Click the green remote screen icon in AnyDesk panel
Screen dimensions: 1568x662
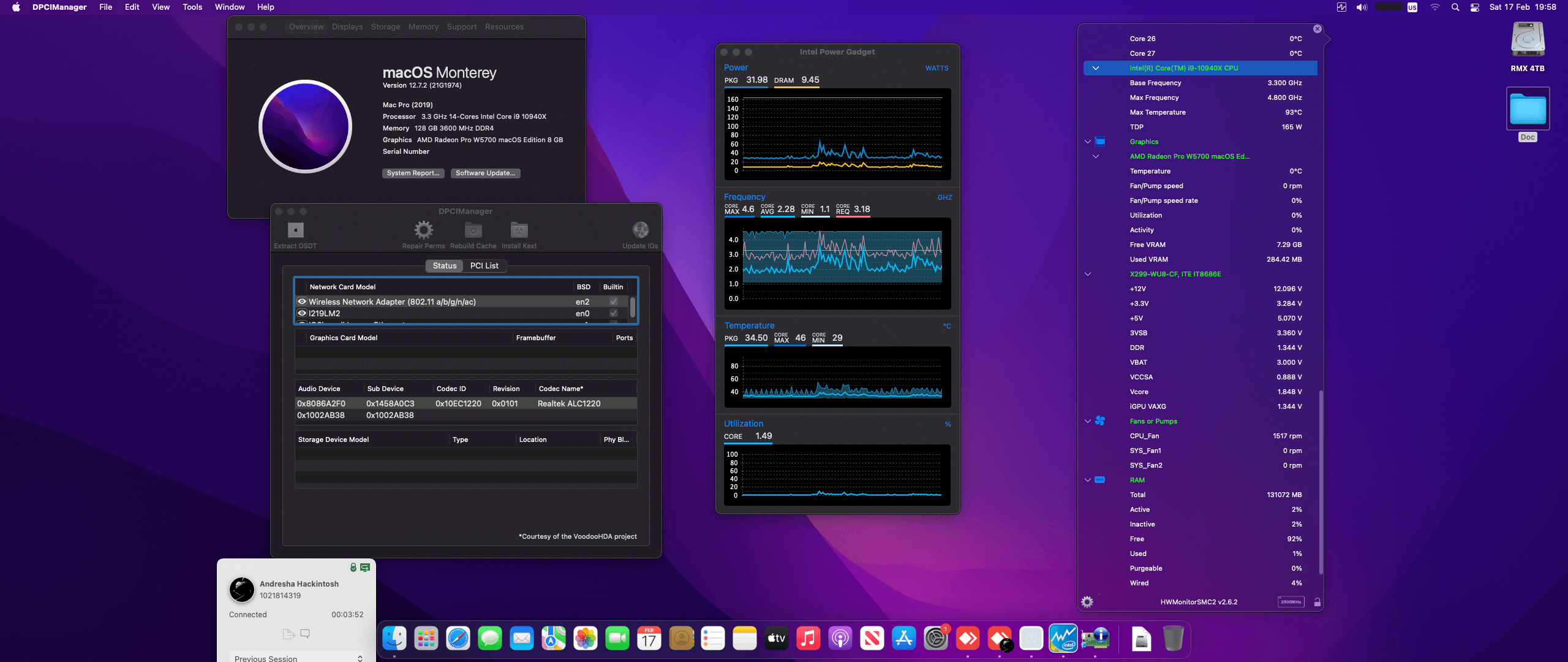365,568
